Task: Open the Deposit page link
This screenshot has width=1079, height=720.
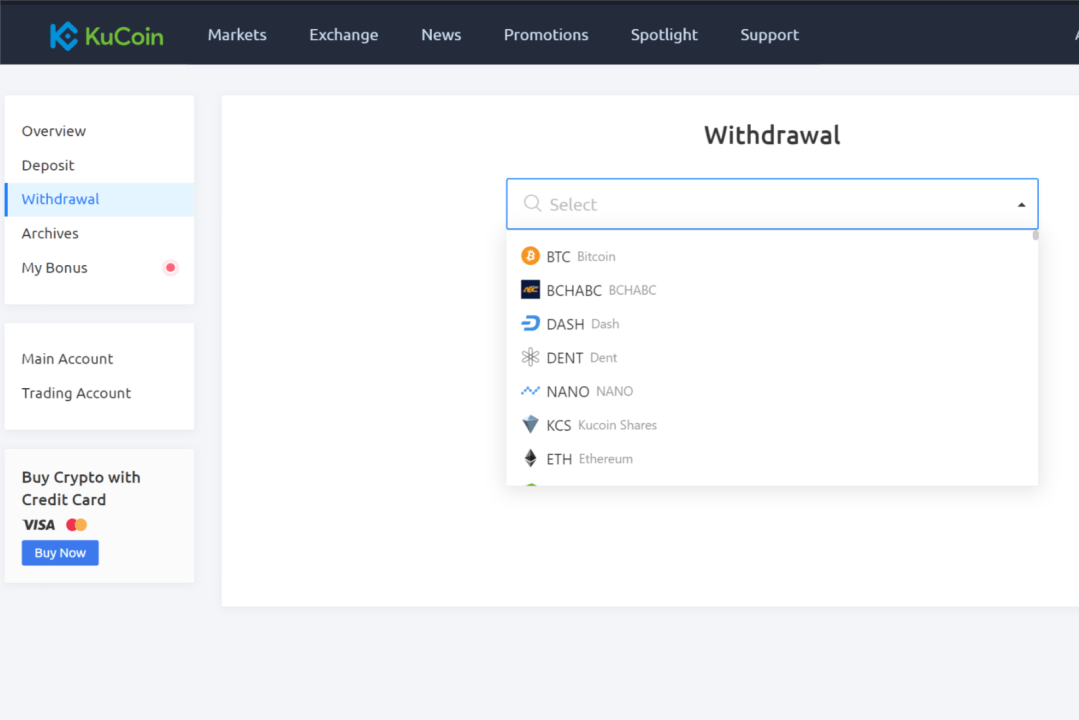Action: pos(46,165)
